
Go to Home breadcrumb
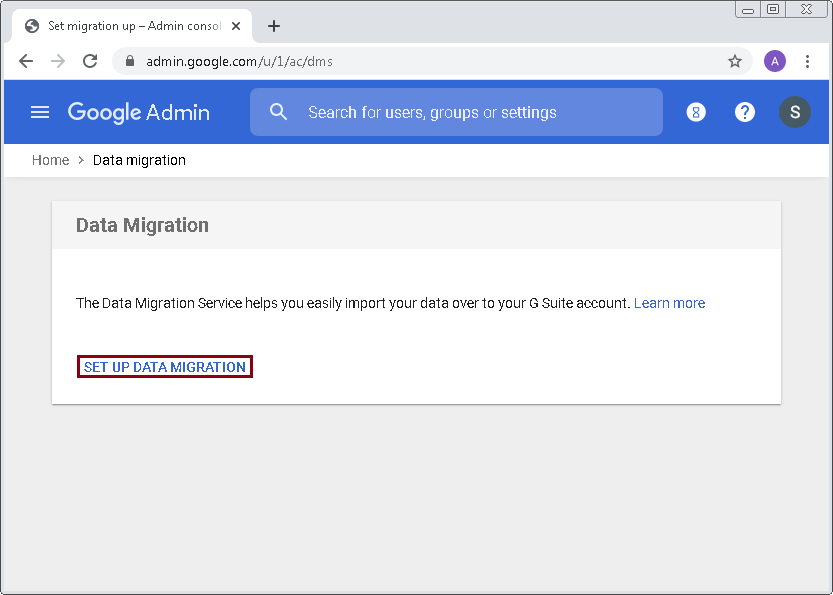50,160
